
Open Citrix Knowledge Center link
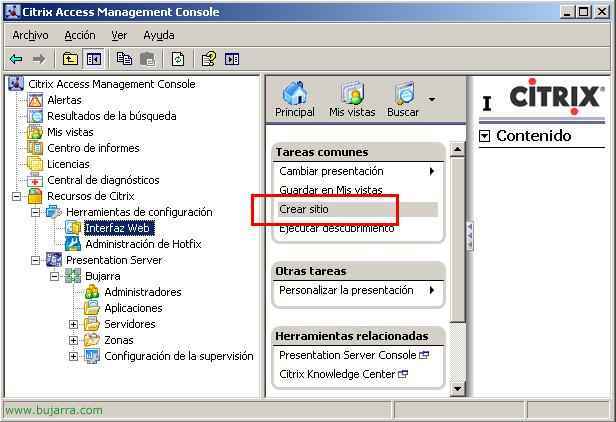click(343, 374)
